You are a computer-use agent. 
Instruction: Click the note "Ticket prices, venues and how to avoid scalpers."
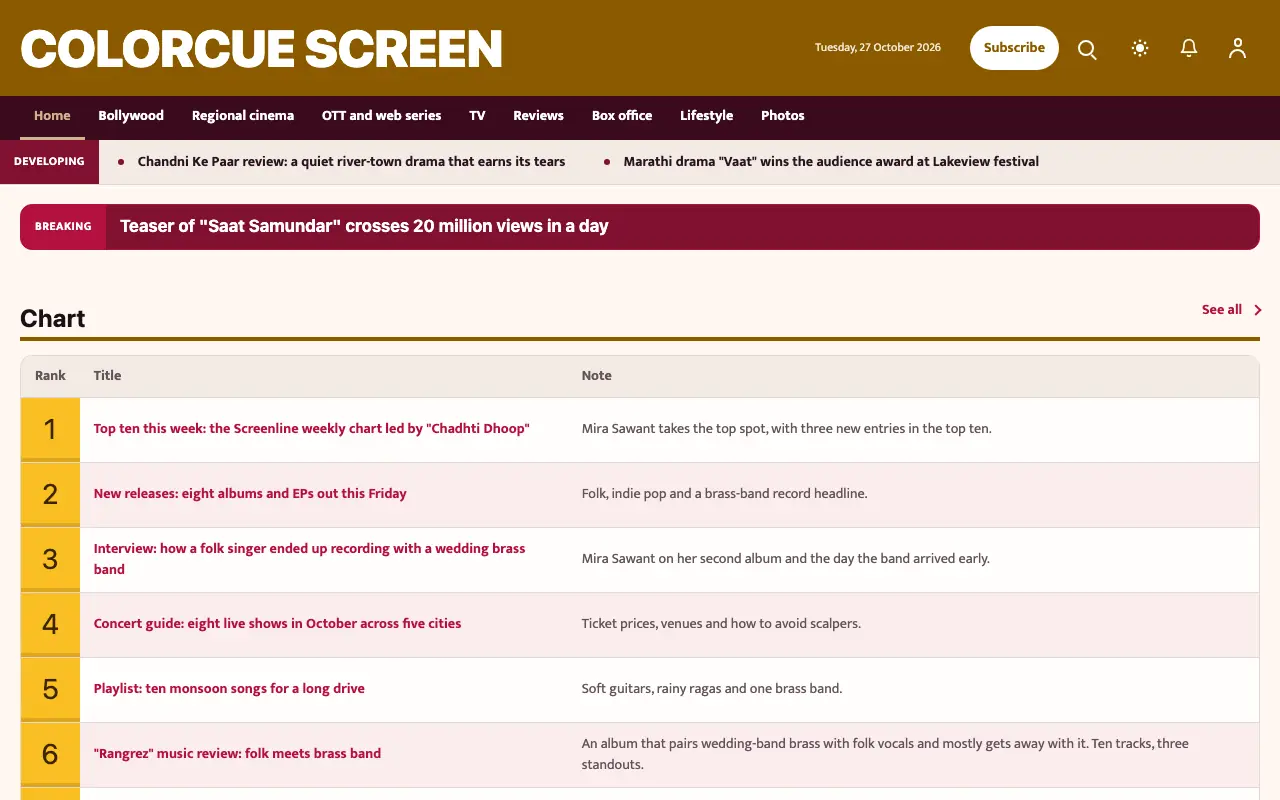click(721, 624)
